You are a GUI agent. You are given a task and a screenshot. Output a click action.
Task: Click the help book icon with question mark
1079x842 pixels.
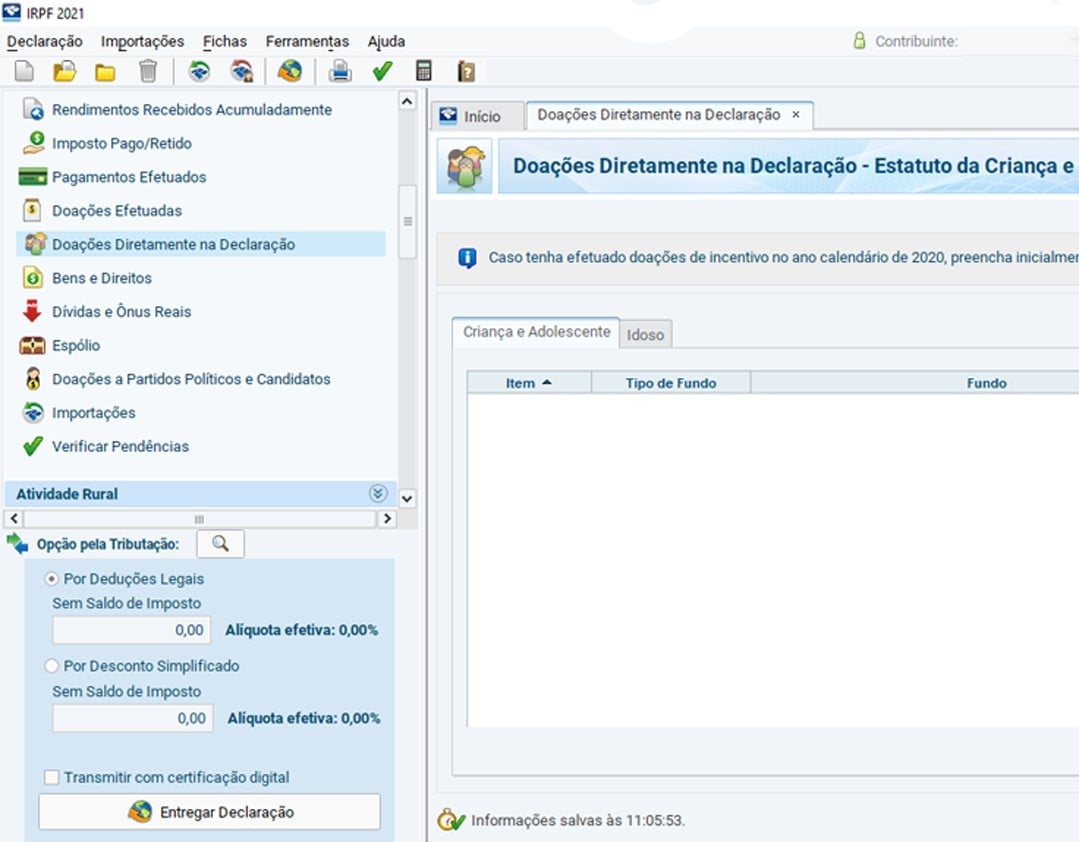(x=466, y=71)
